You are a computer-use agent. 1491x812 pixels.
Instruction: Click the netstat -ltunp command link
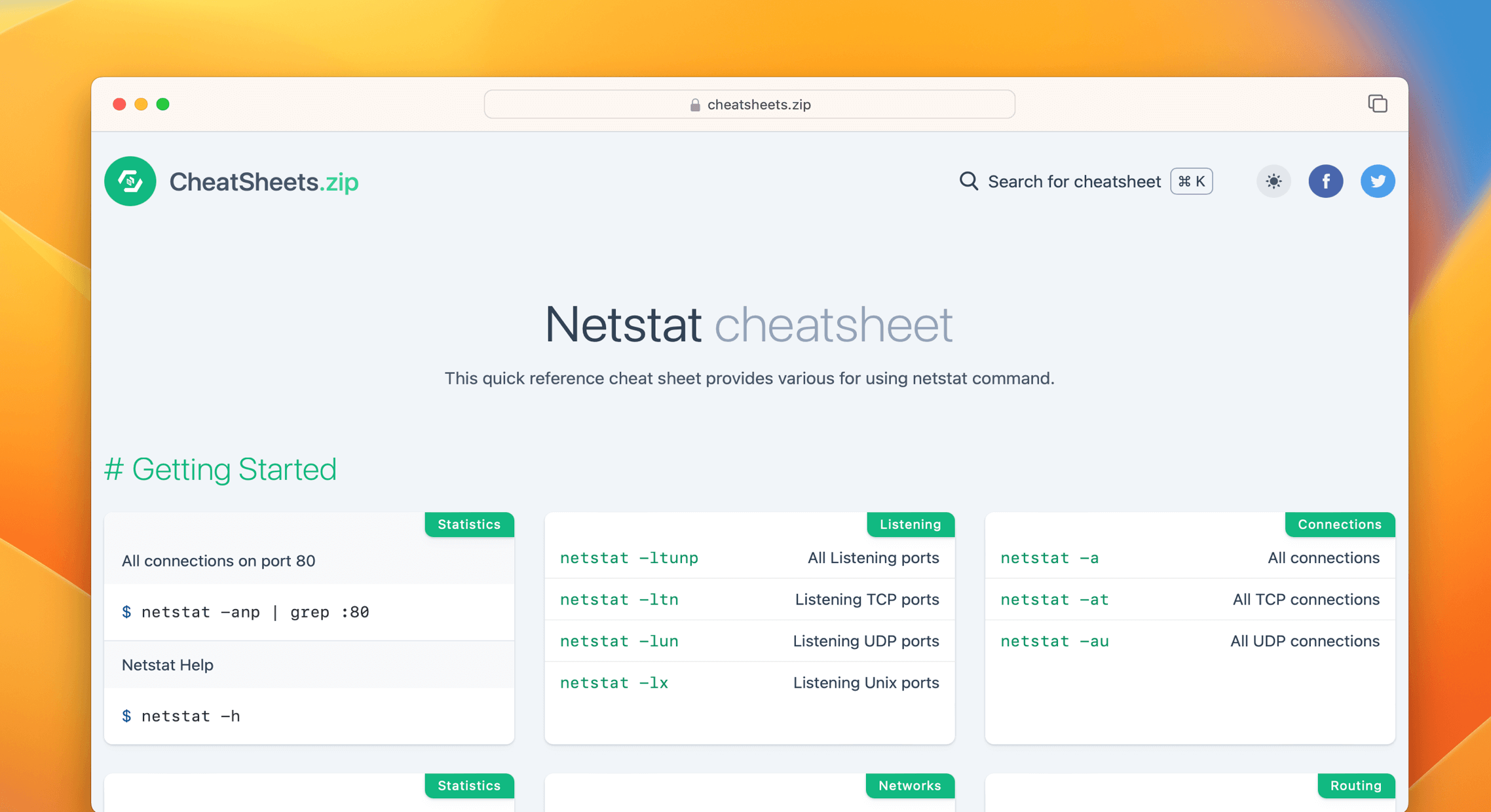tap(628, 558)
